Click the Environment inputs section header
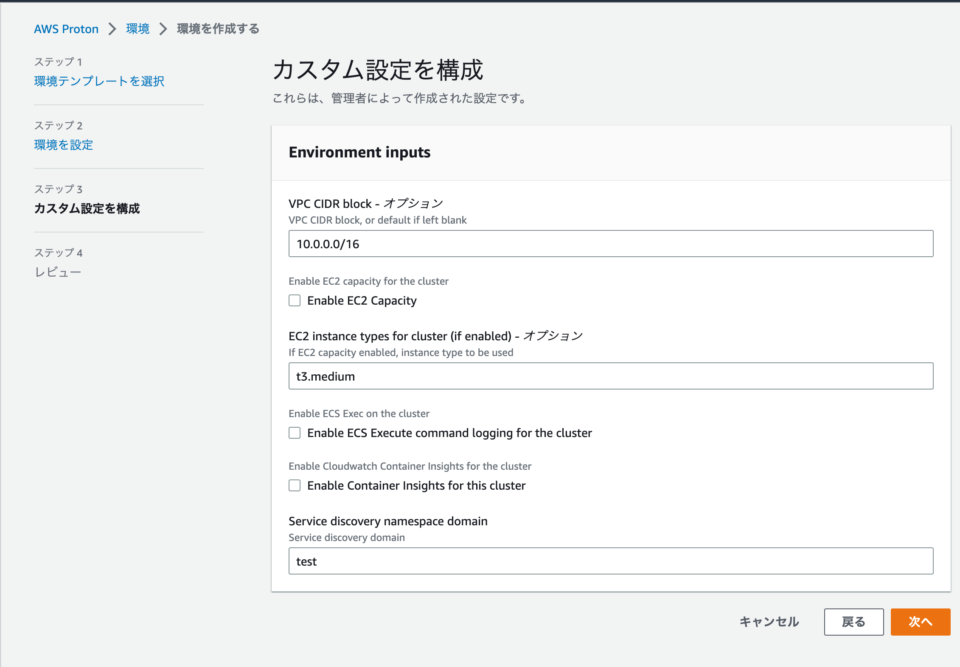Image resolution: width=960 pixels, height=667 pixels. point(359,152)
